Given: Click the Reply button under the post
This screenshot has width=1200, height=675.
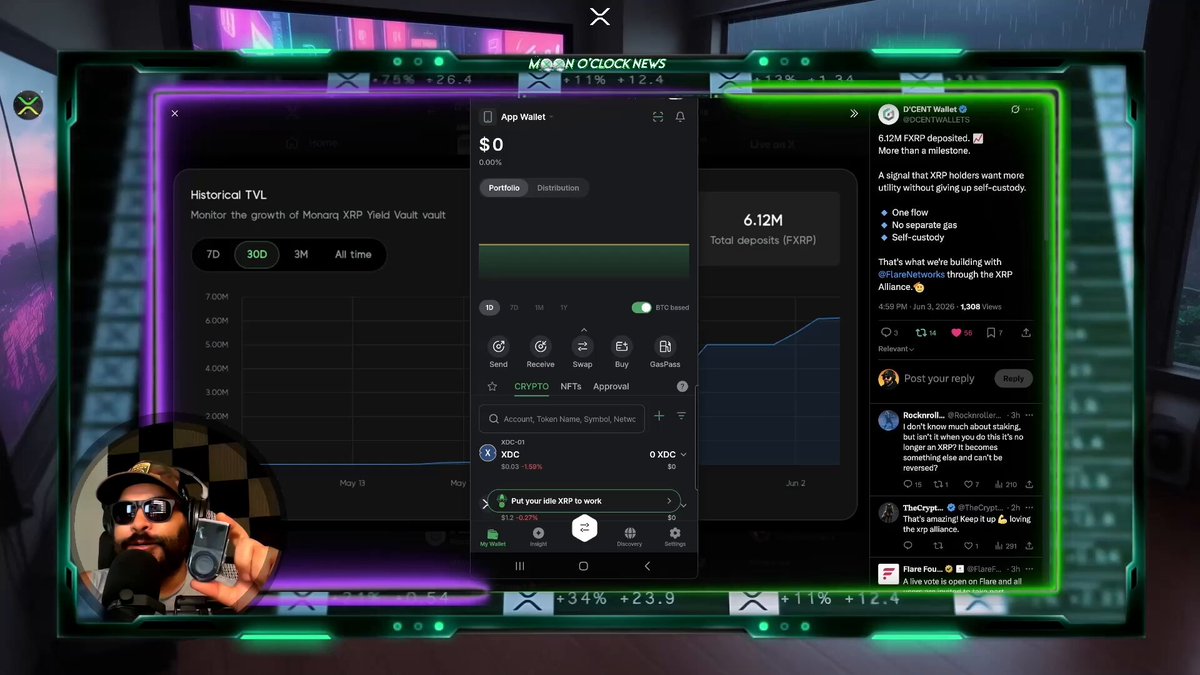Looking at the screenshot, I should 1014,378.
